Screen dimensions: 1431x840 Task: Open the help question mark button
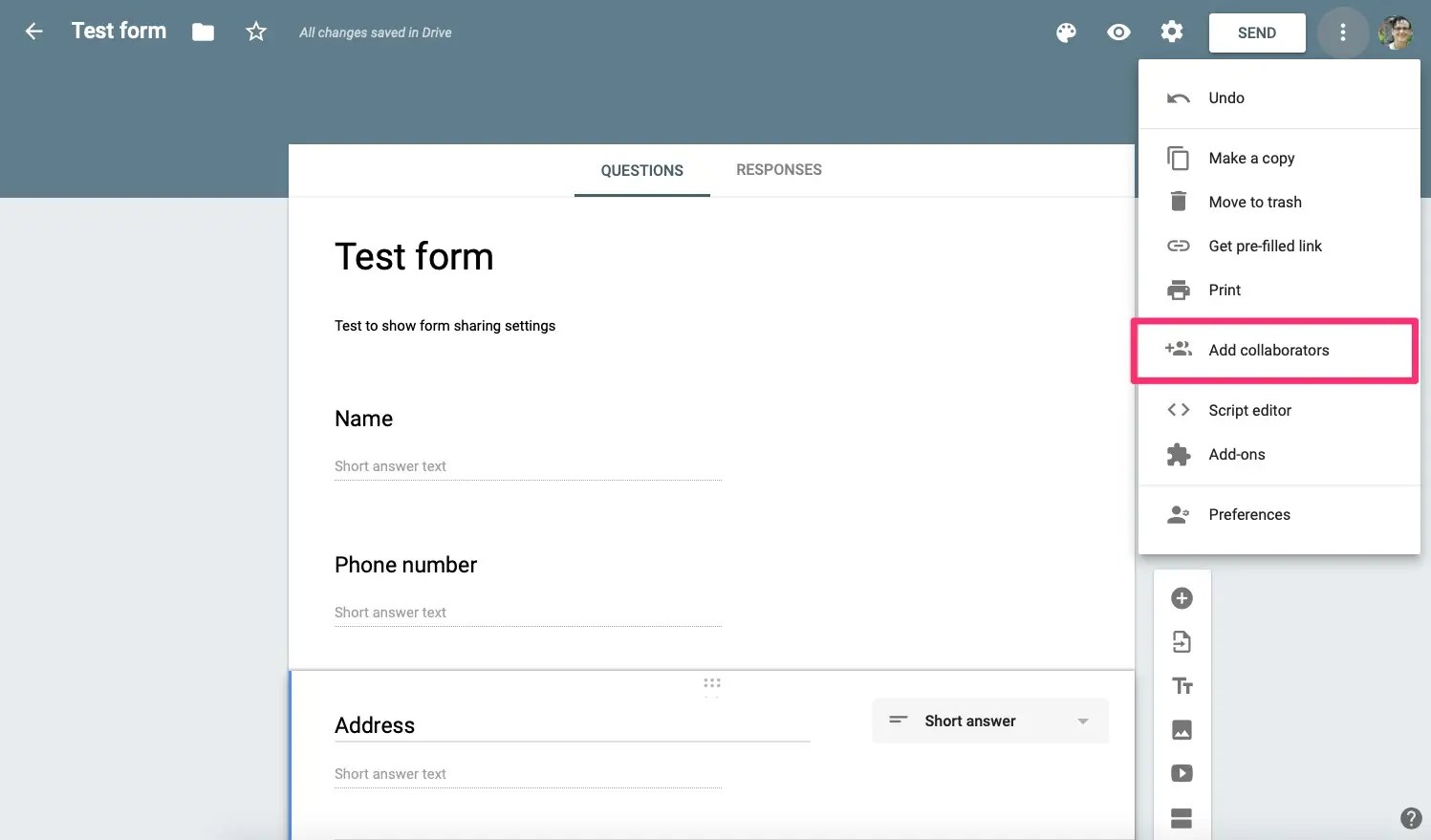coord(1411,818)
